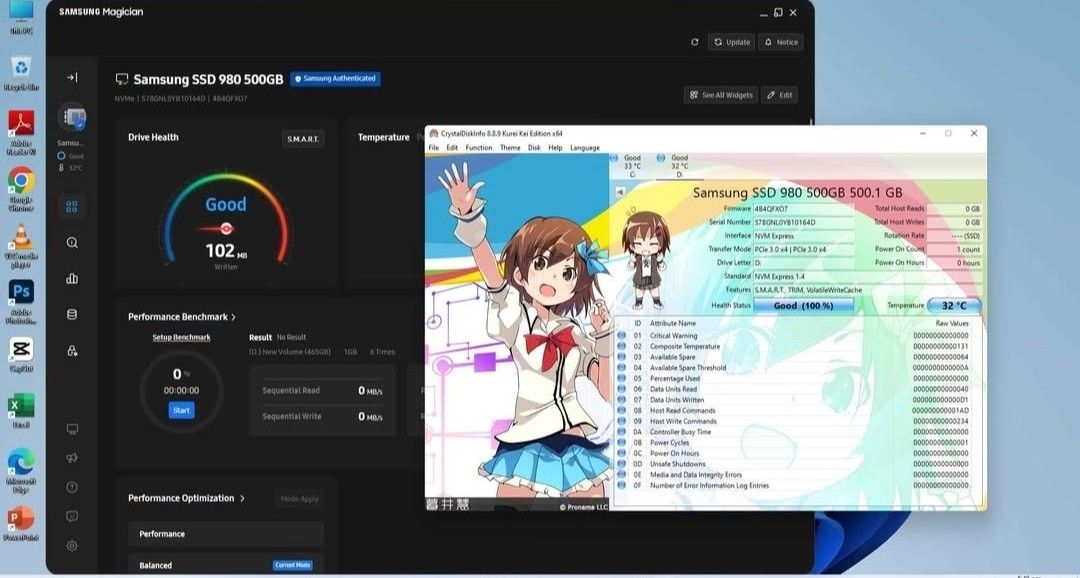This screenshot has width=1080, height=578.
Task: Open Google Chrome desktop shortcut
Action: click(x=21, y=187)
